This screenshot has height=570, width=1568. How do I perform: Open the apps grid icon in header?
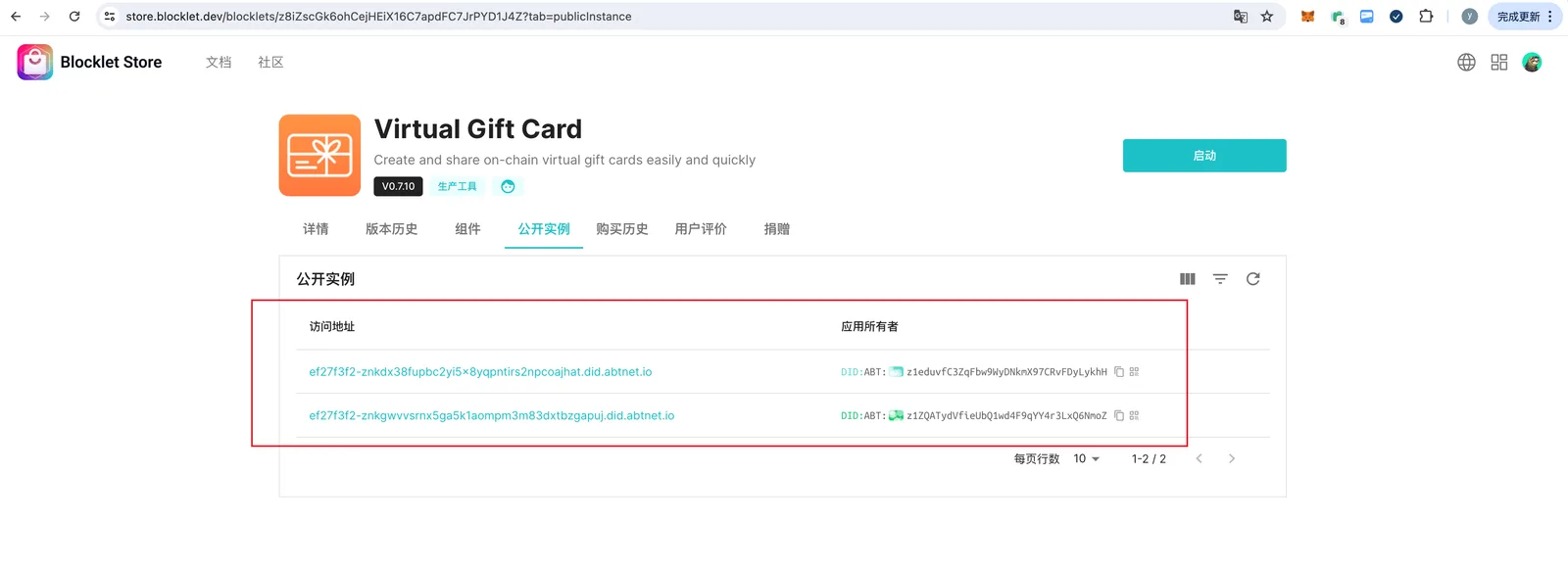pyautogui.click(x=1499, y=63)
